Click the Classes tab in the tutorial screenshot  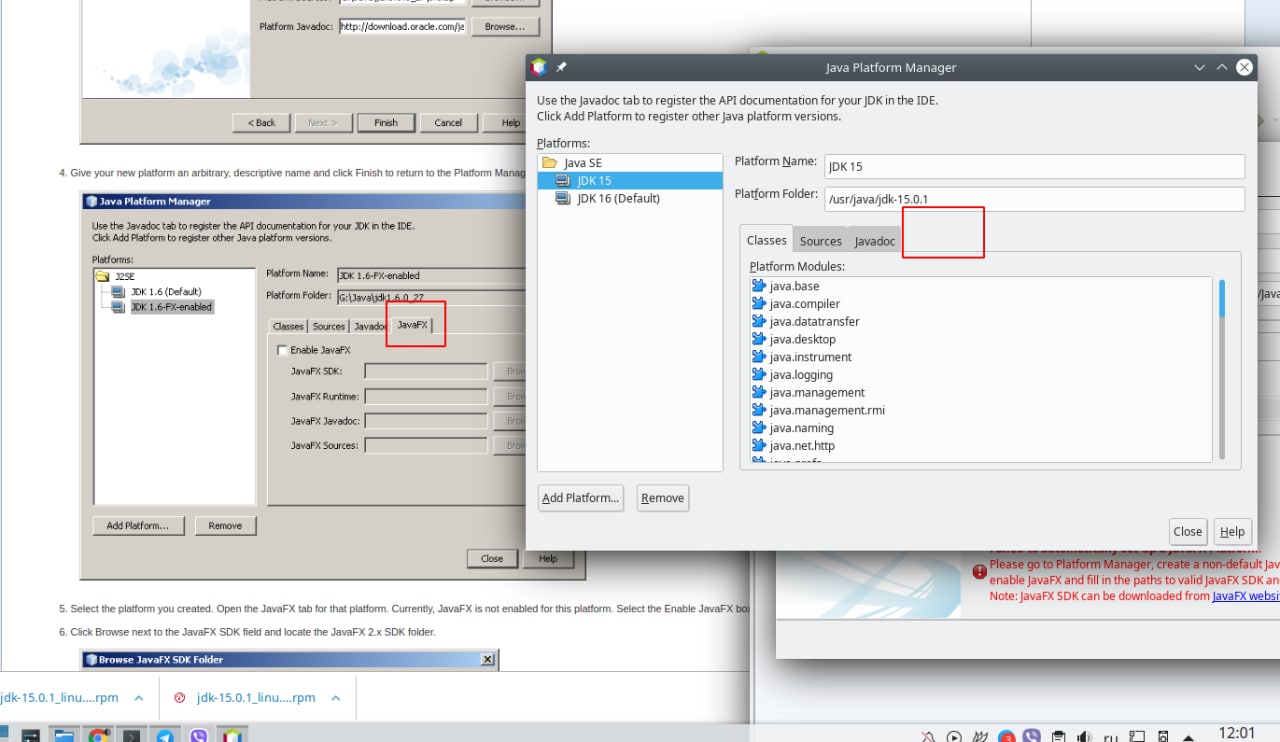pyautogui.click(x=288, y=326)
